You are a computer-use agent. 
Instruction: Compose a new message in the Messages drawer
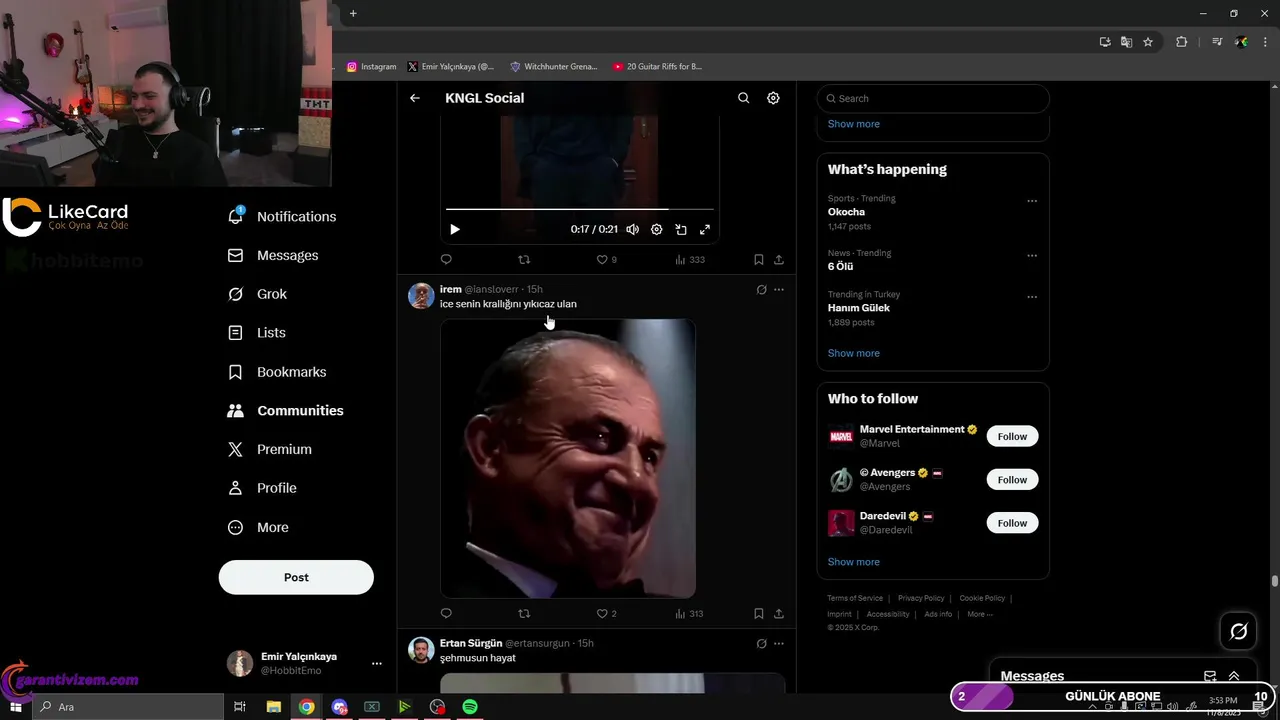pos(1210,676)
